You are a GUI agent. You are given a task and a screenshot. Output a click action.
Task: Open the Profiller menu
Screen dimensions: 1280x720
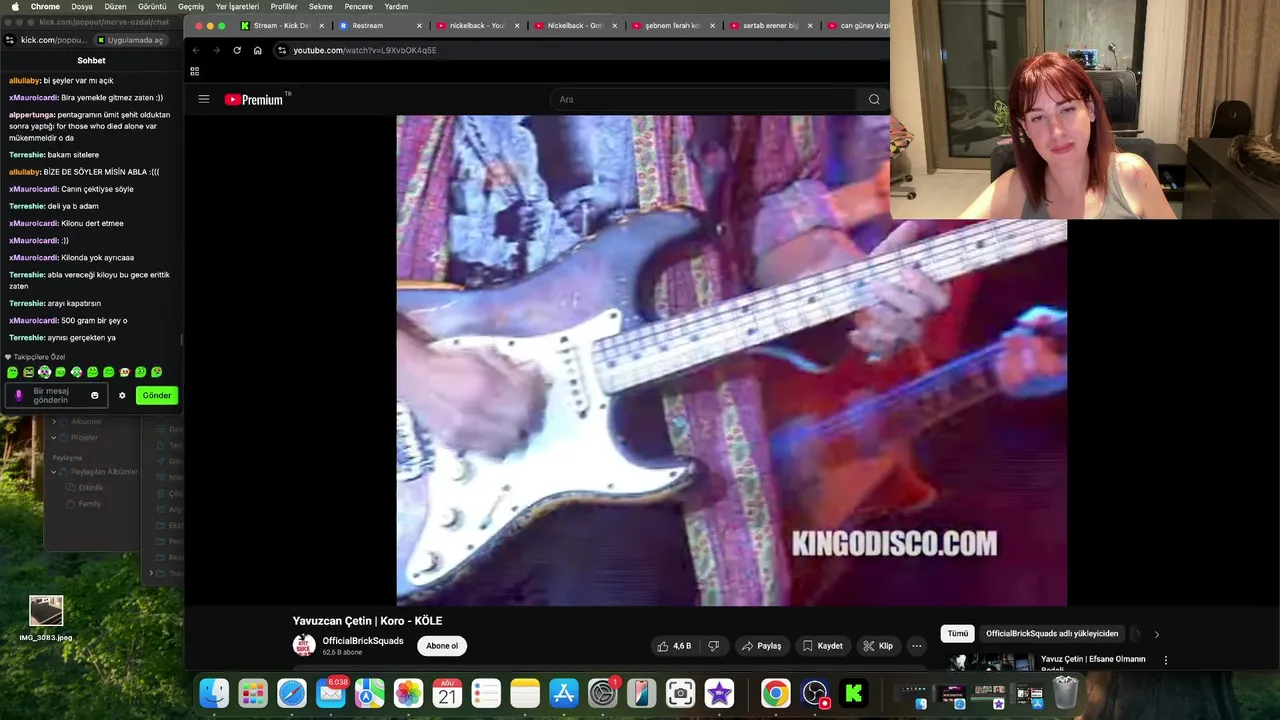point(284,6)
